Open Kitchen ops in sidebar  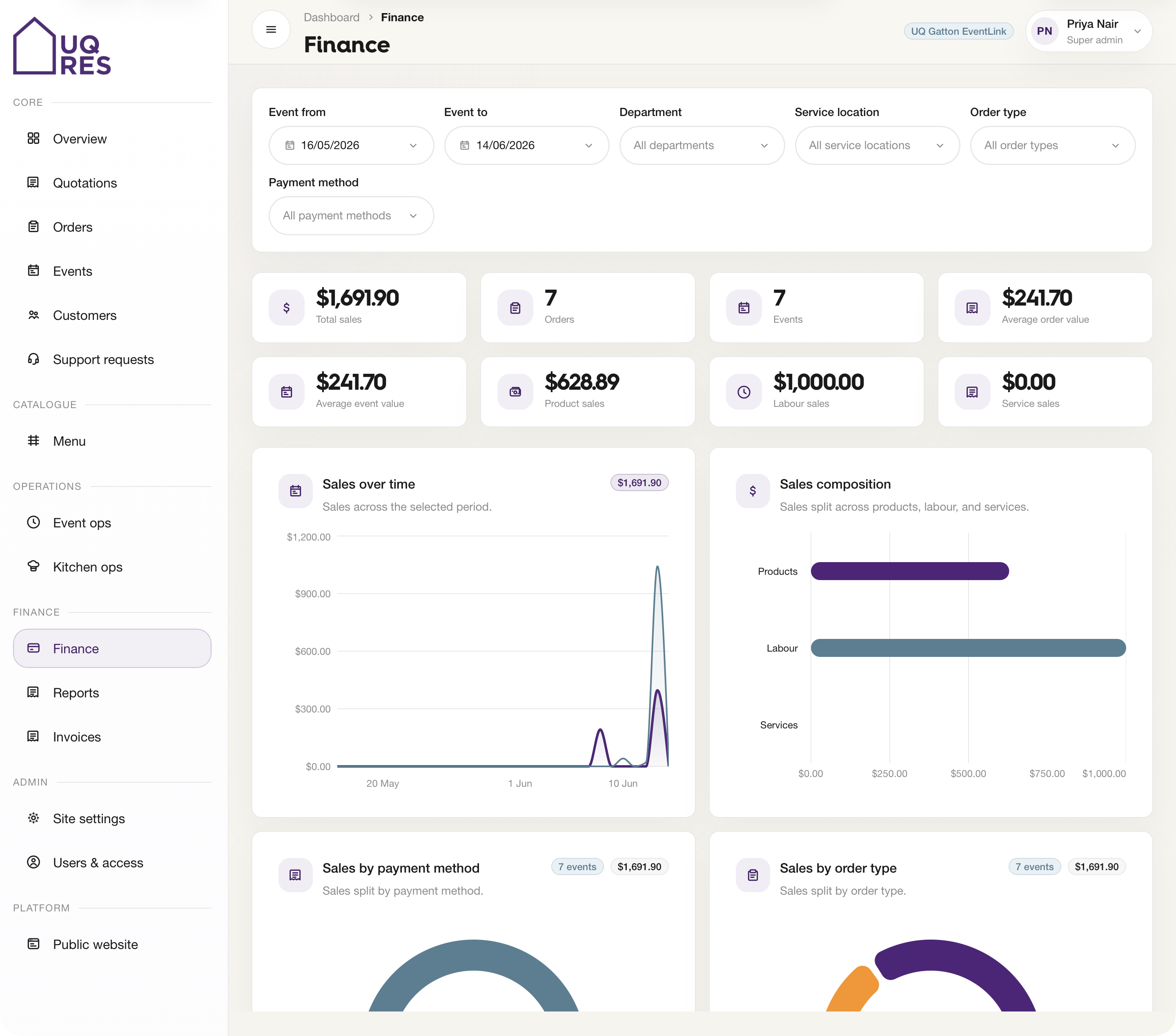(x=112, y=567)
